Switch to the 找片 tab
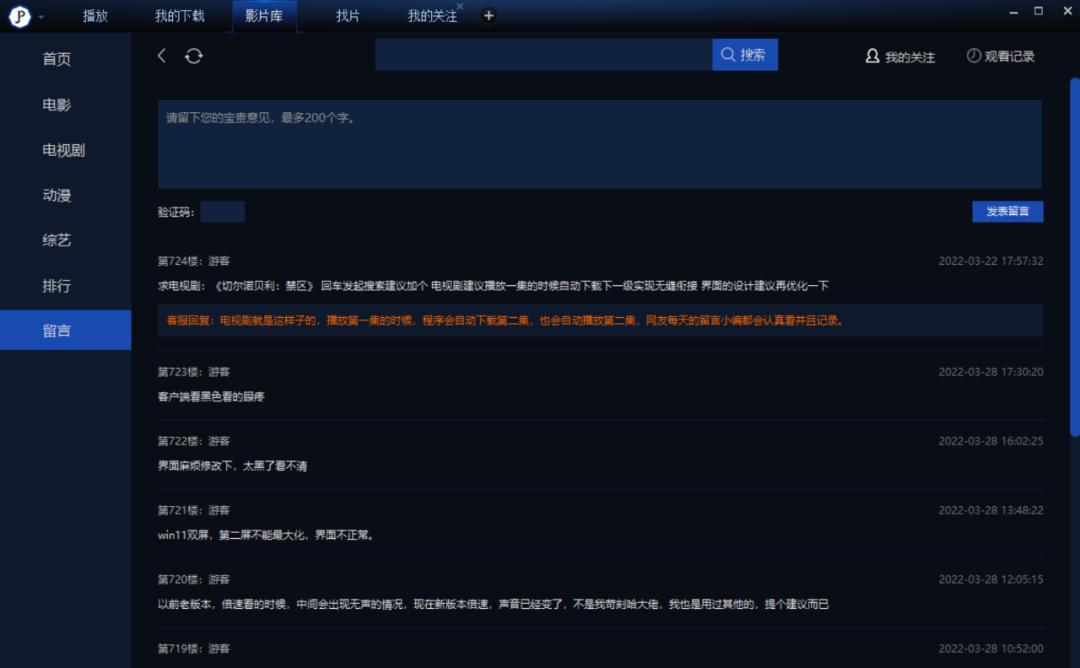This screenshot has width=1080, height=668. pyautogui.click(x=346, y=16)
